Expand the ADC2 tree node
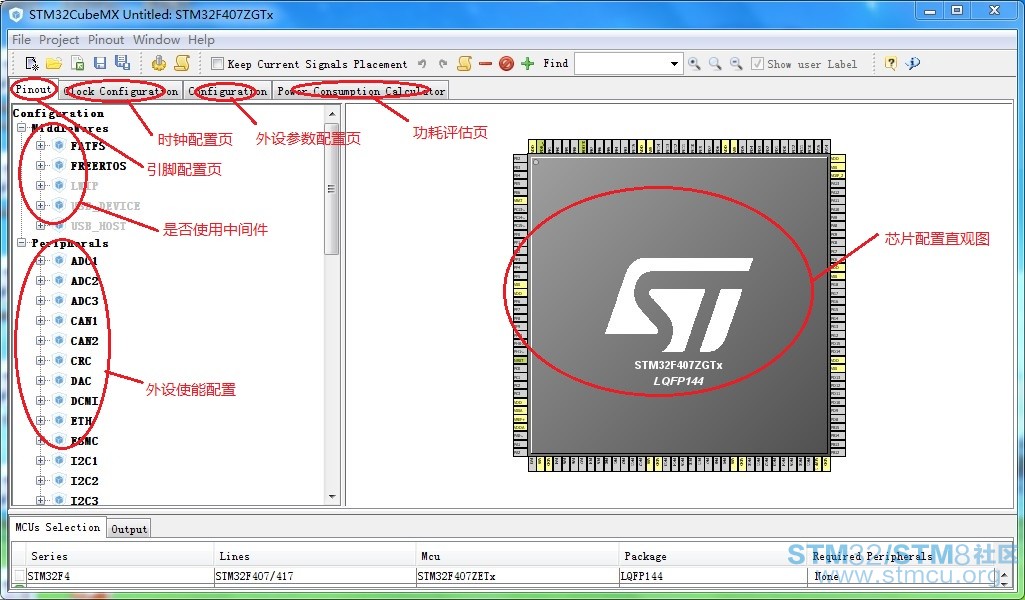The width and height of the screenshot is (1025, 600). (41, 280)
